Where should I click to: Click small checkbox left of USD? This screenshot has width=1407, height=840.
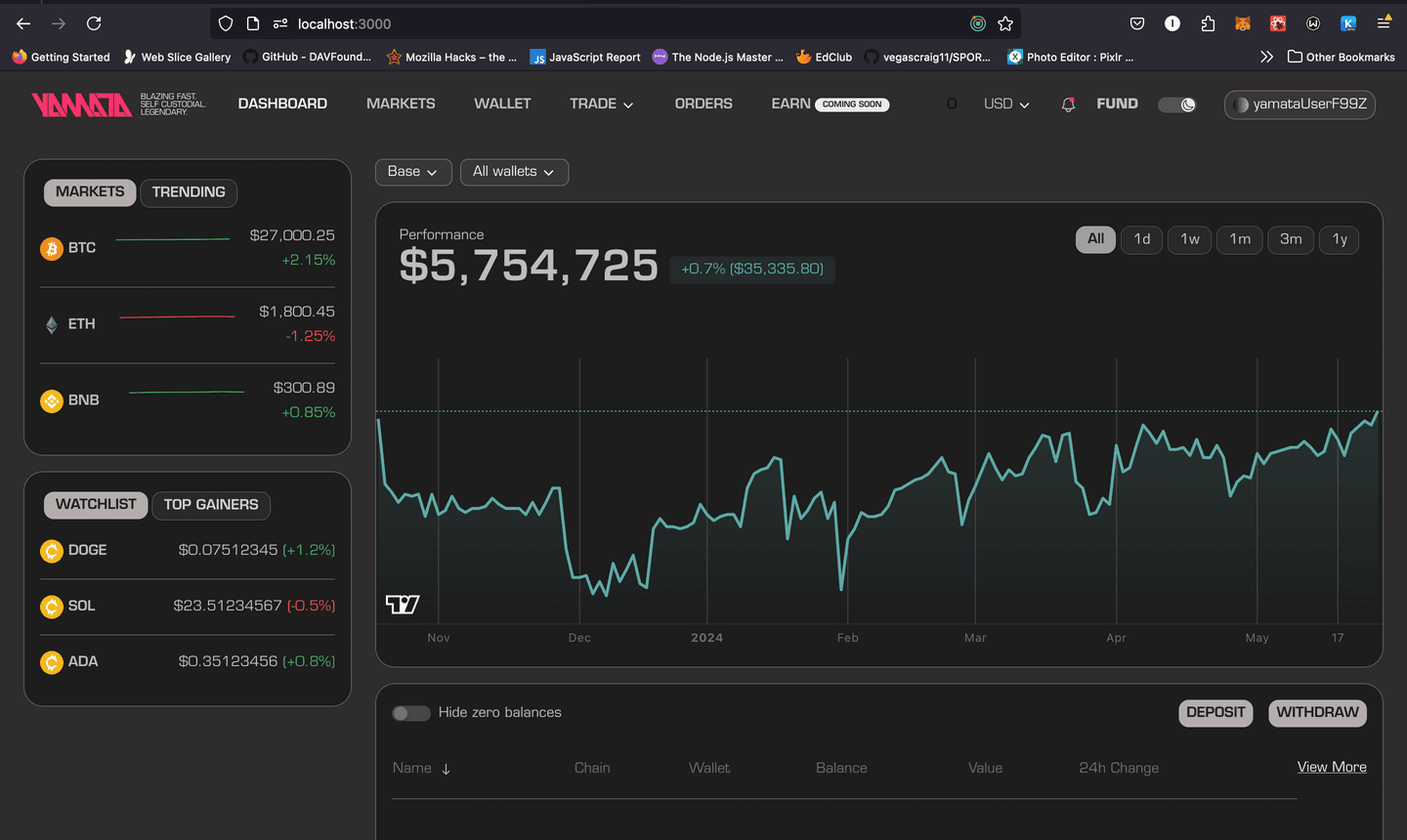point(952,104)
